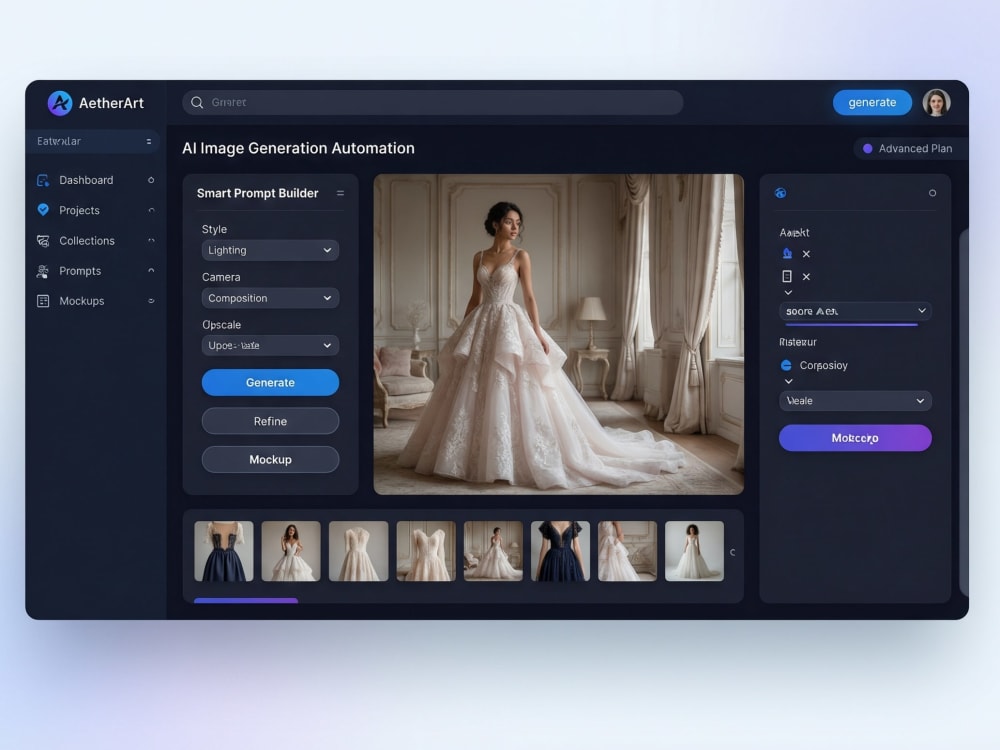This screenshot has width=1000, height=750.
Task: Open the Style Lighting dropdown
Action: (x=270, y=251)
